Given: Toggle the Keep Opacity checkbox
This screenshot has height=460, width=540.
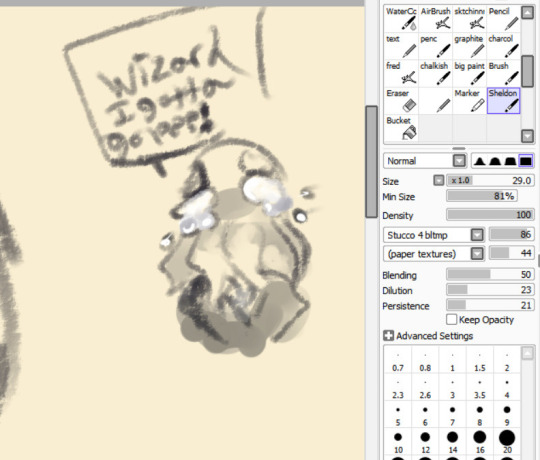Looking at the screenshot, I should click(451, 319).
